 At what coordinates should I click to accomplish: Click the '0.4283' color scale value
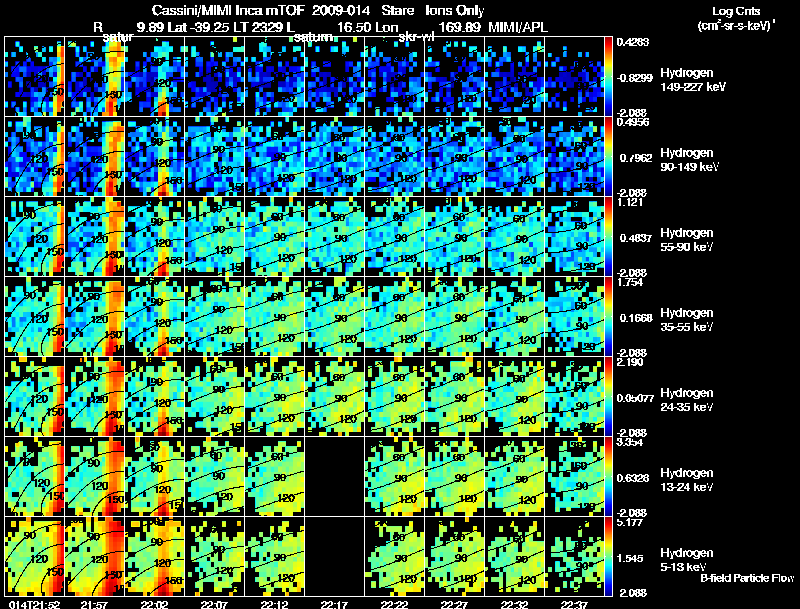click(x=632, y=42)
